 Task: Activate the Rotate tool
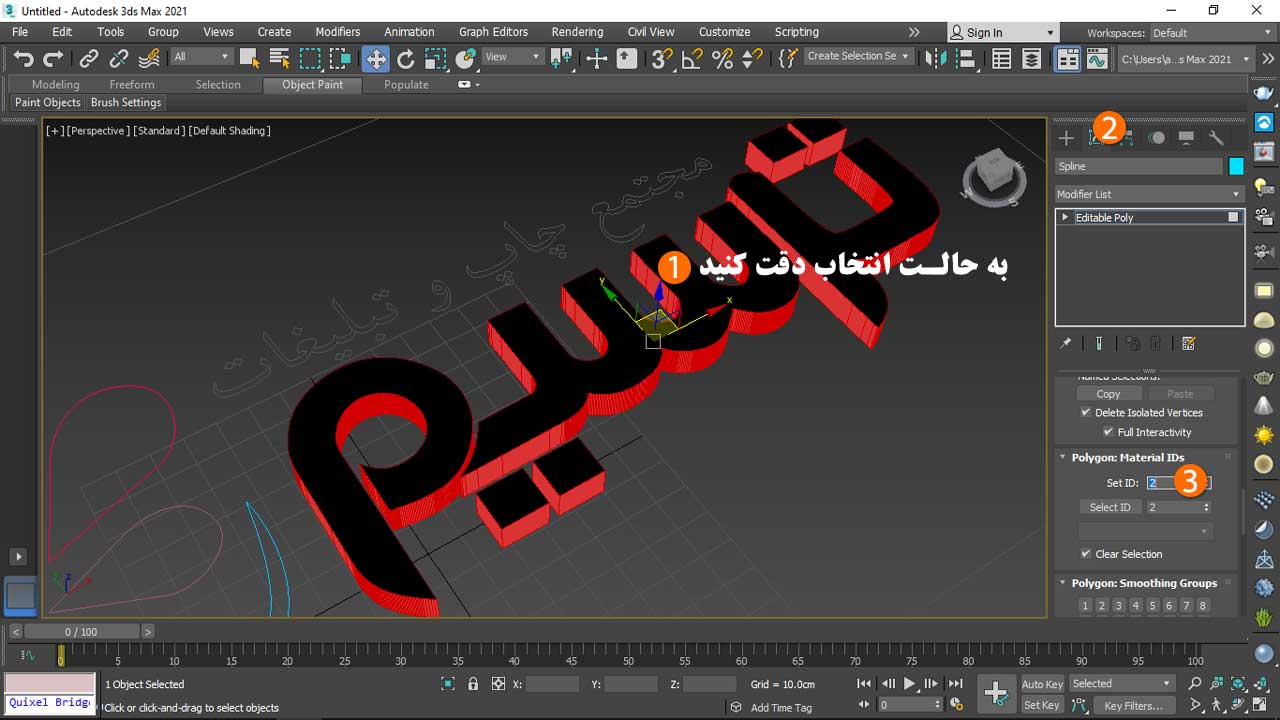405,58
